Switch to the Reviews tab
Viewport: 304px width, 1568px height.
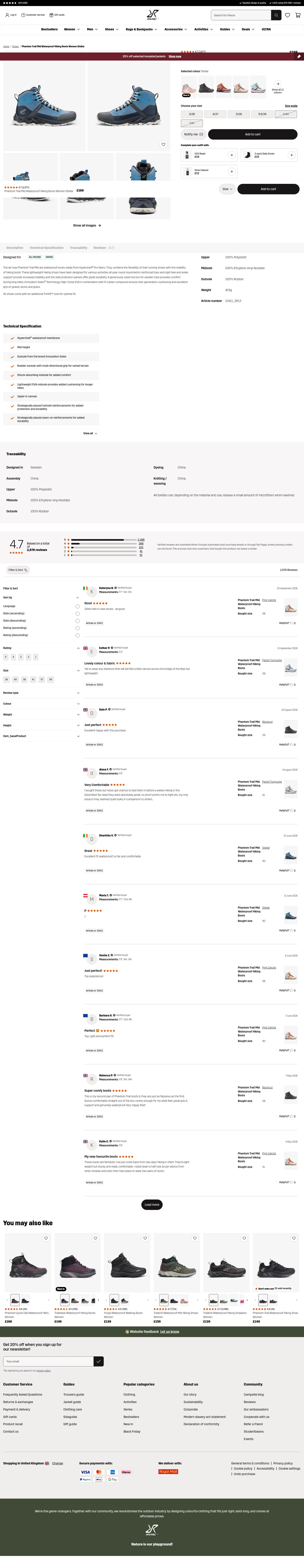104,248
